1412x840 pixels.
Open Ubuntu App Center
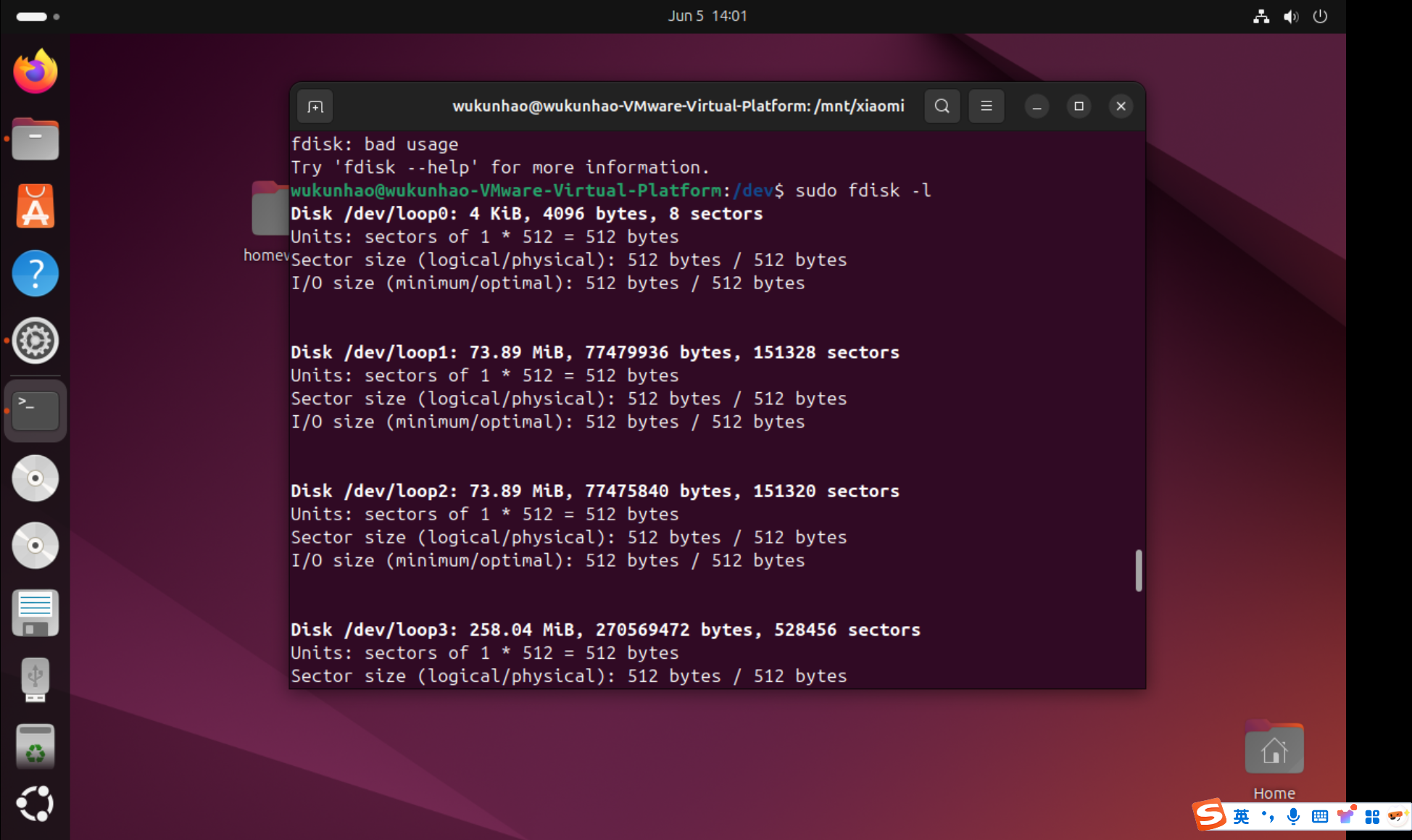point(35,207)
